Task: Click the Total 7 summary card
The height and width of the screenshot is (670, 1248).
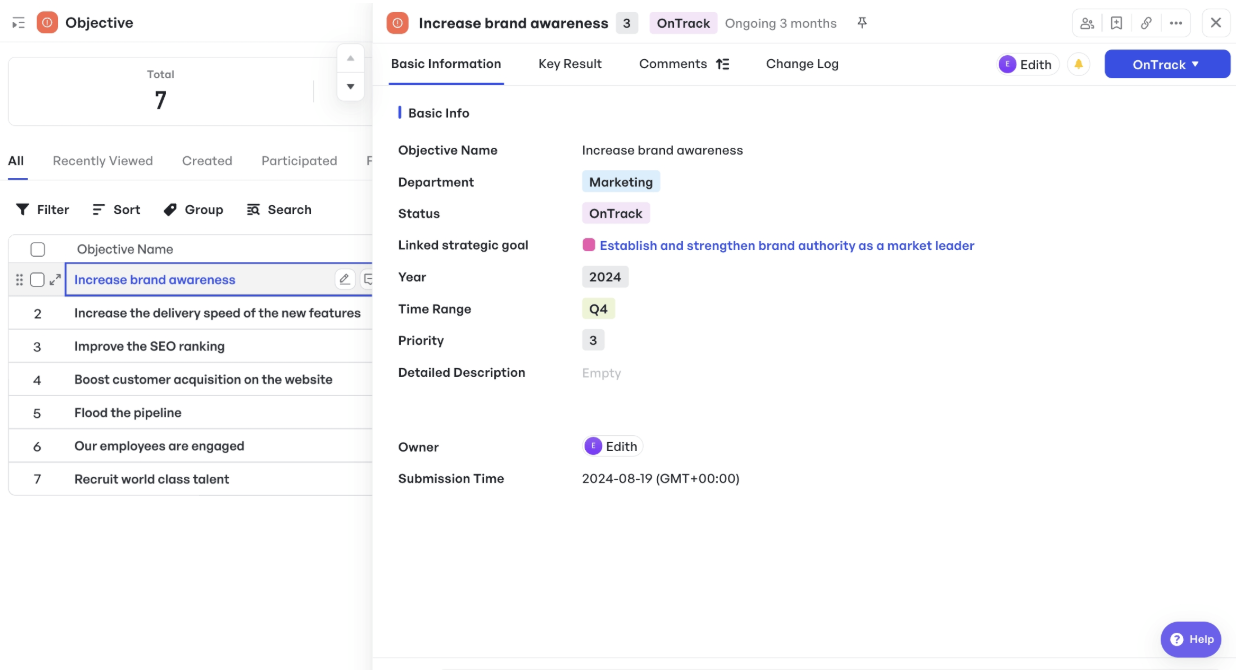Action: (x=160, y=91)
